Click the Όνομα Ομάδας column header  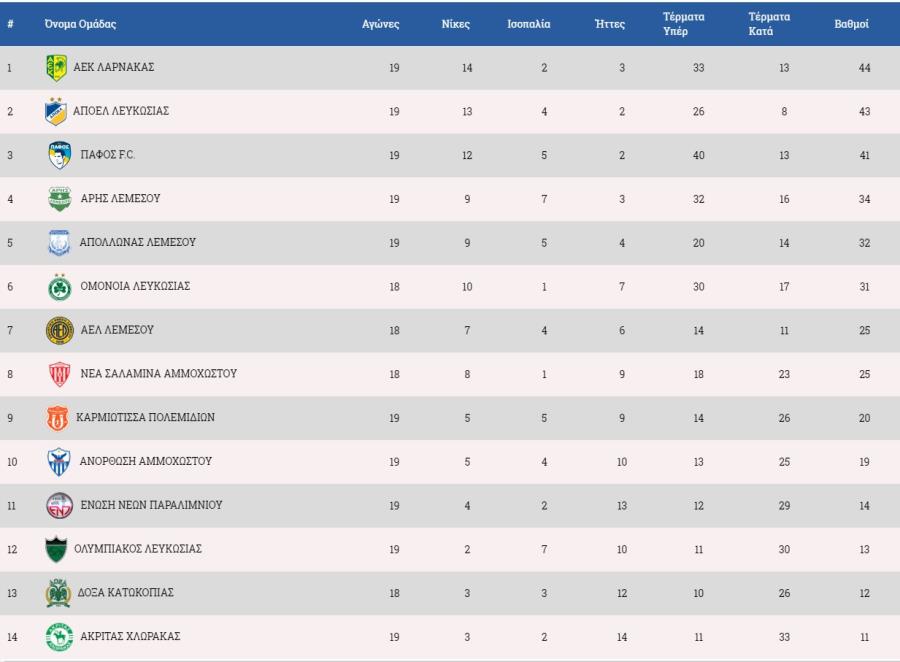(x=80, y=24)
